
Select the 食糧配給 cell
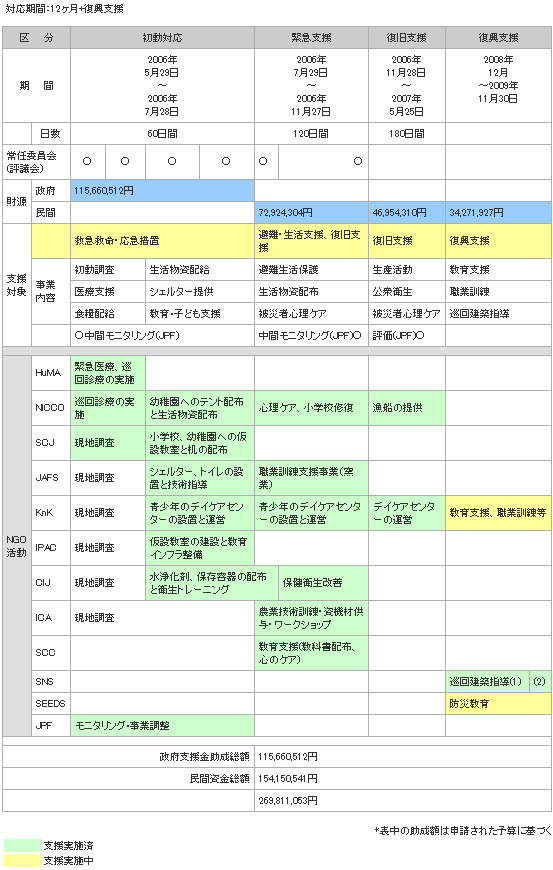pos(108,313)
